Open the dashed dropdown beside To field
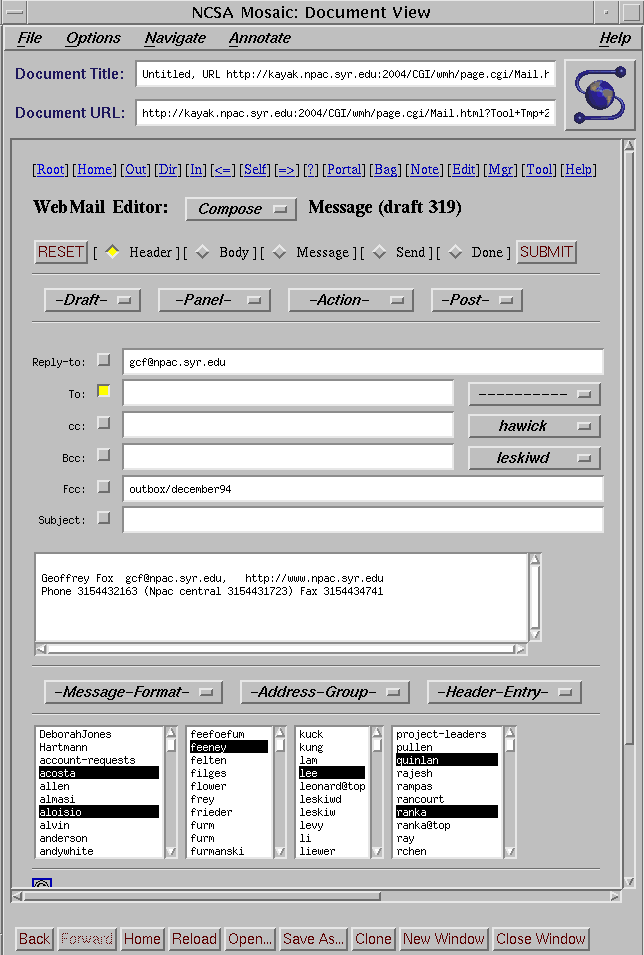This screenshot has height=955, width=644. pyautogui.click(x=534, y=394)
